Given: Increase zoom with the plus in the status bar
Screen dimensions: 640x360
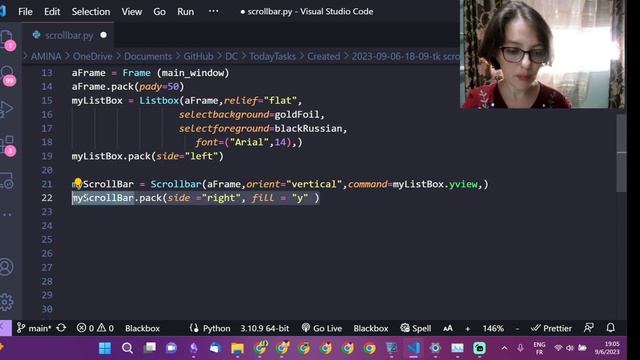Looking at the screenshot, I should pos(468,328).
